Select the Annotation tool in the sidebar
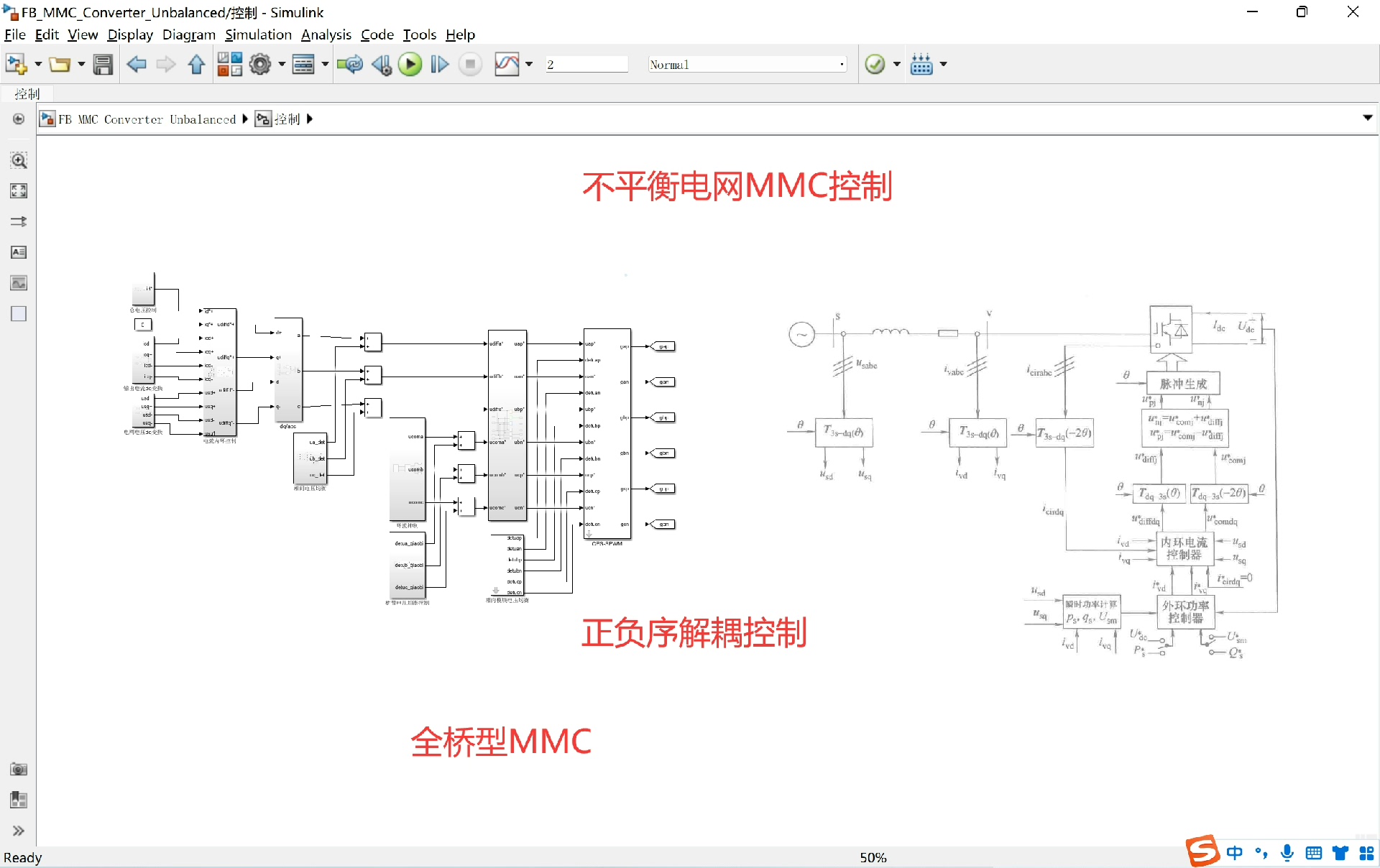 click(x=19, y=252)
